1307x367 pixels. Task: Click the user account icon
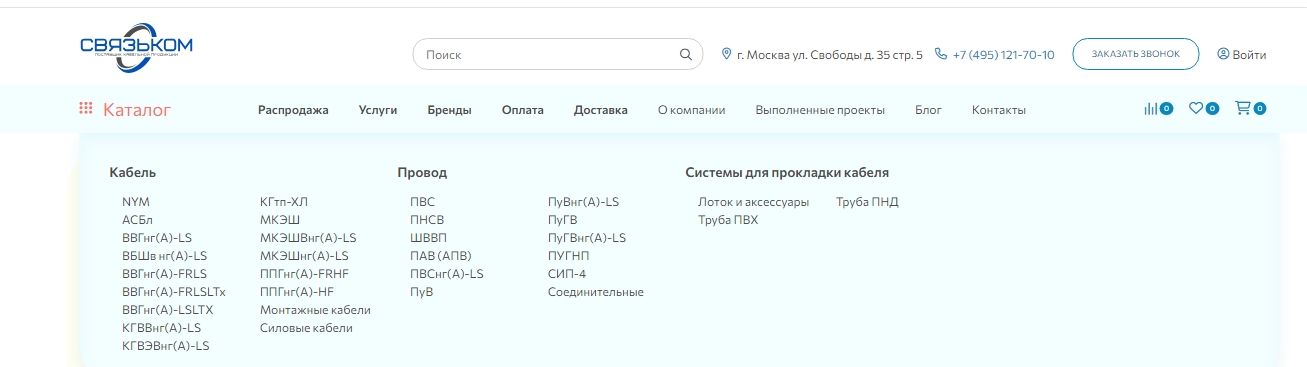click(1222, 54)
